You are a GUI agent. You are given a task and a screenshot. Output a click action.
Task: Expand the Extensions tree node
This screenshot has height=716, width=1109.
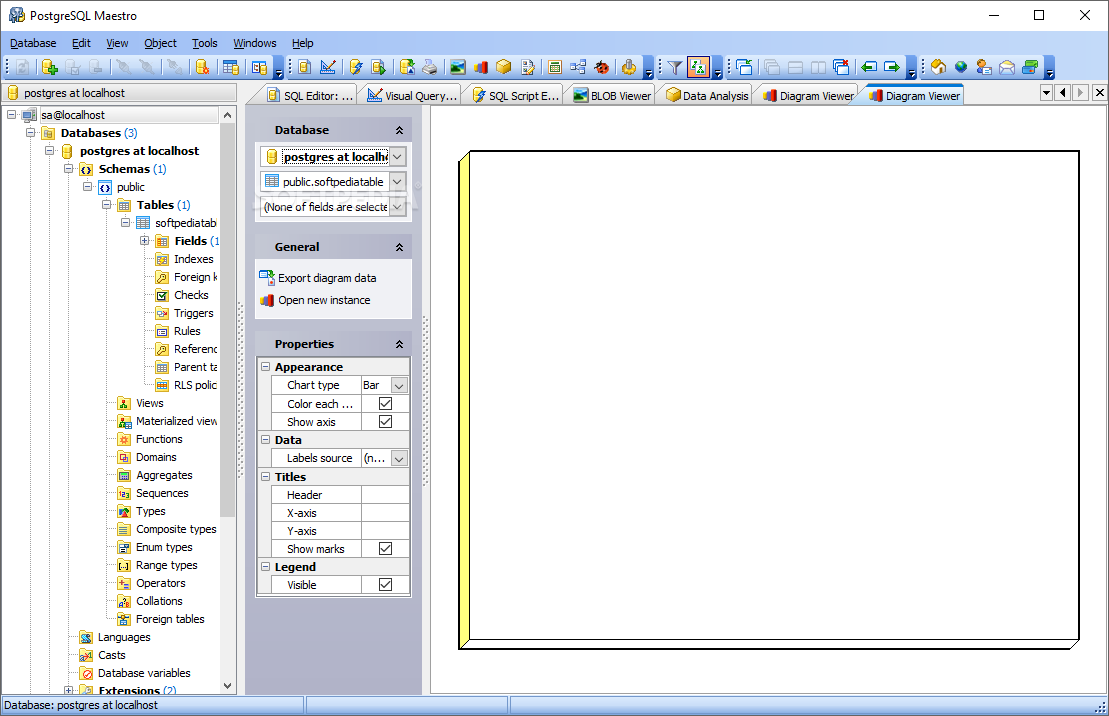[x=68, y=690]
